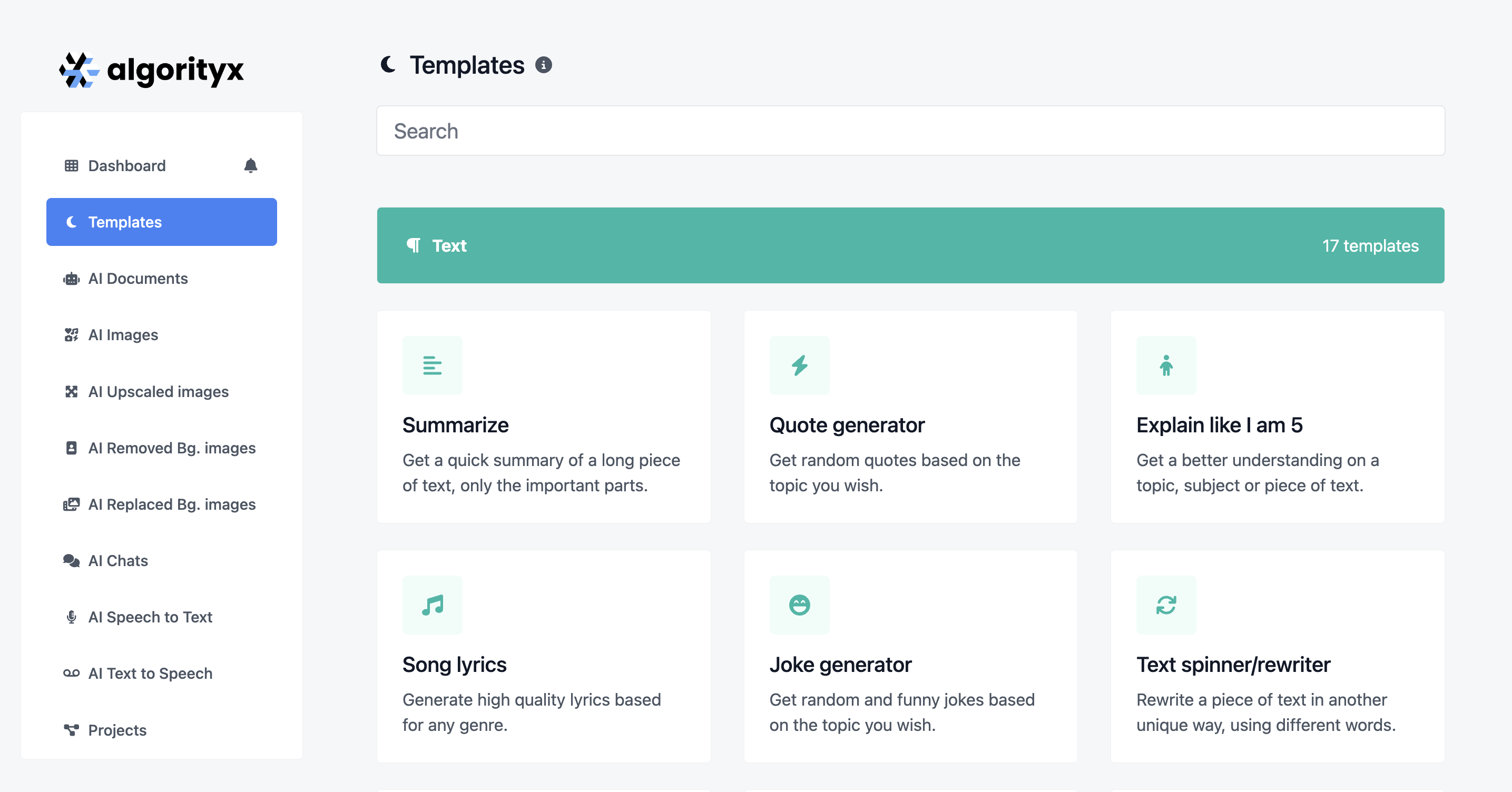Click the Text spinner/rewriter refresh arrows icon

[x=1166, y=605]
